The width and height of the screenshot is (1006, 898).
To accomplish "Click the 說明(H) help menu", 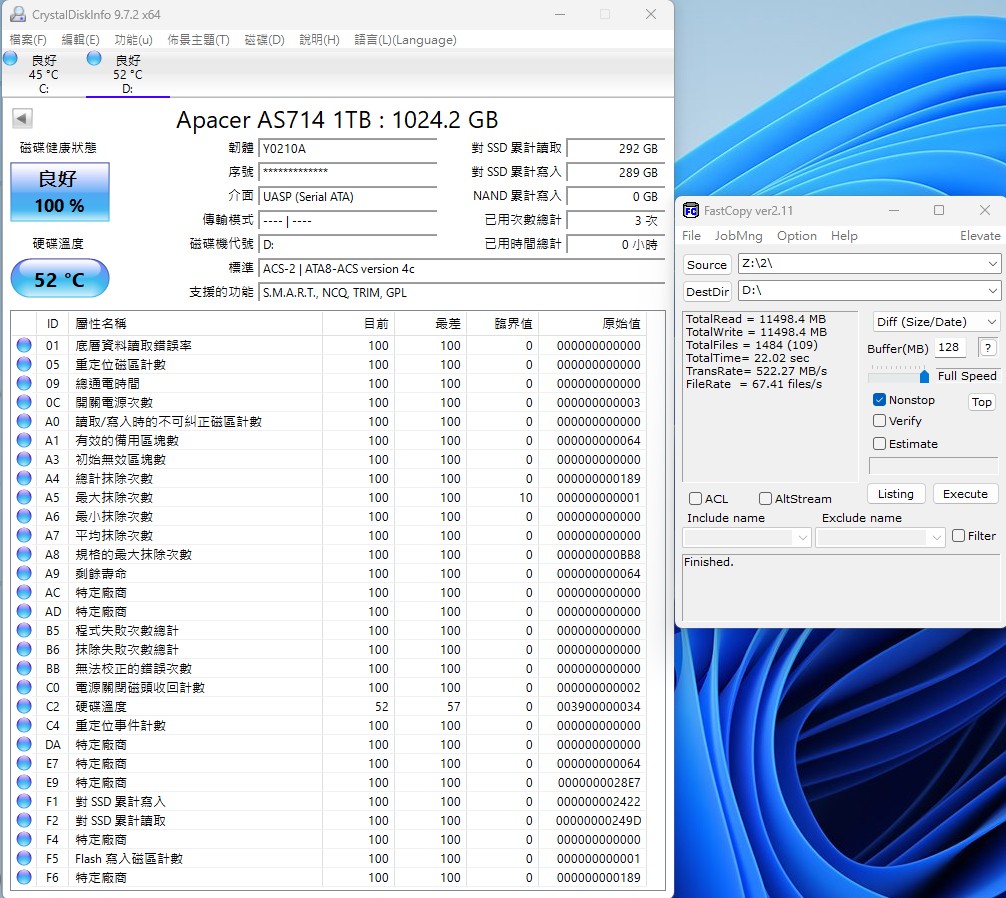I will [x=319, y=40].
